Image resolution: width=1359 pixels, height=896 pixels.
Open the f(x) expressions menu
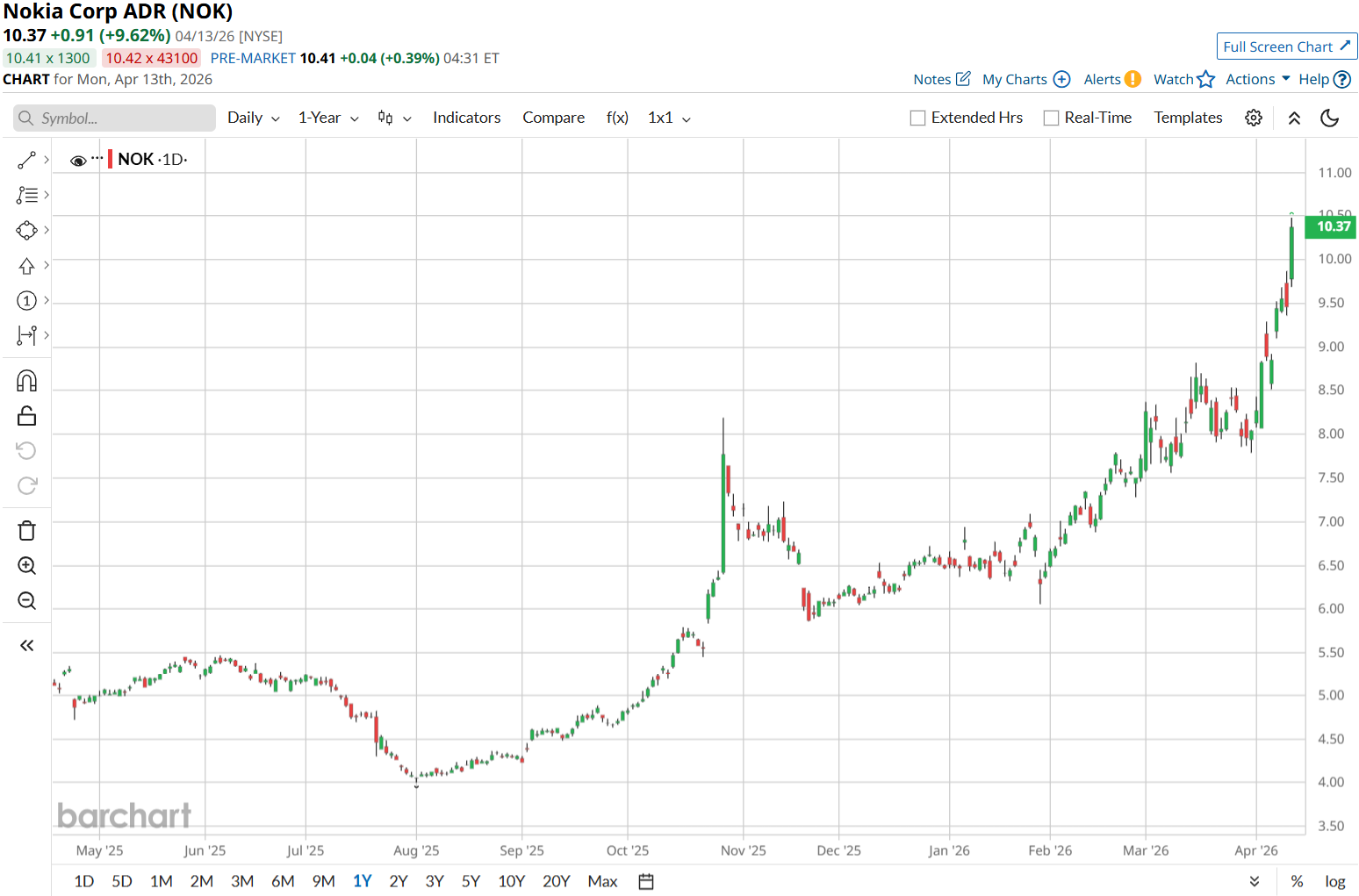point(617,118)
